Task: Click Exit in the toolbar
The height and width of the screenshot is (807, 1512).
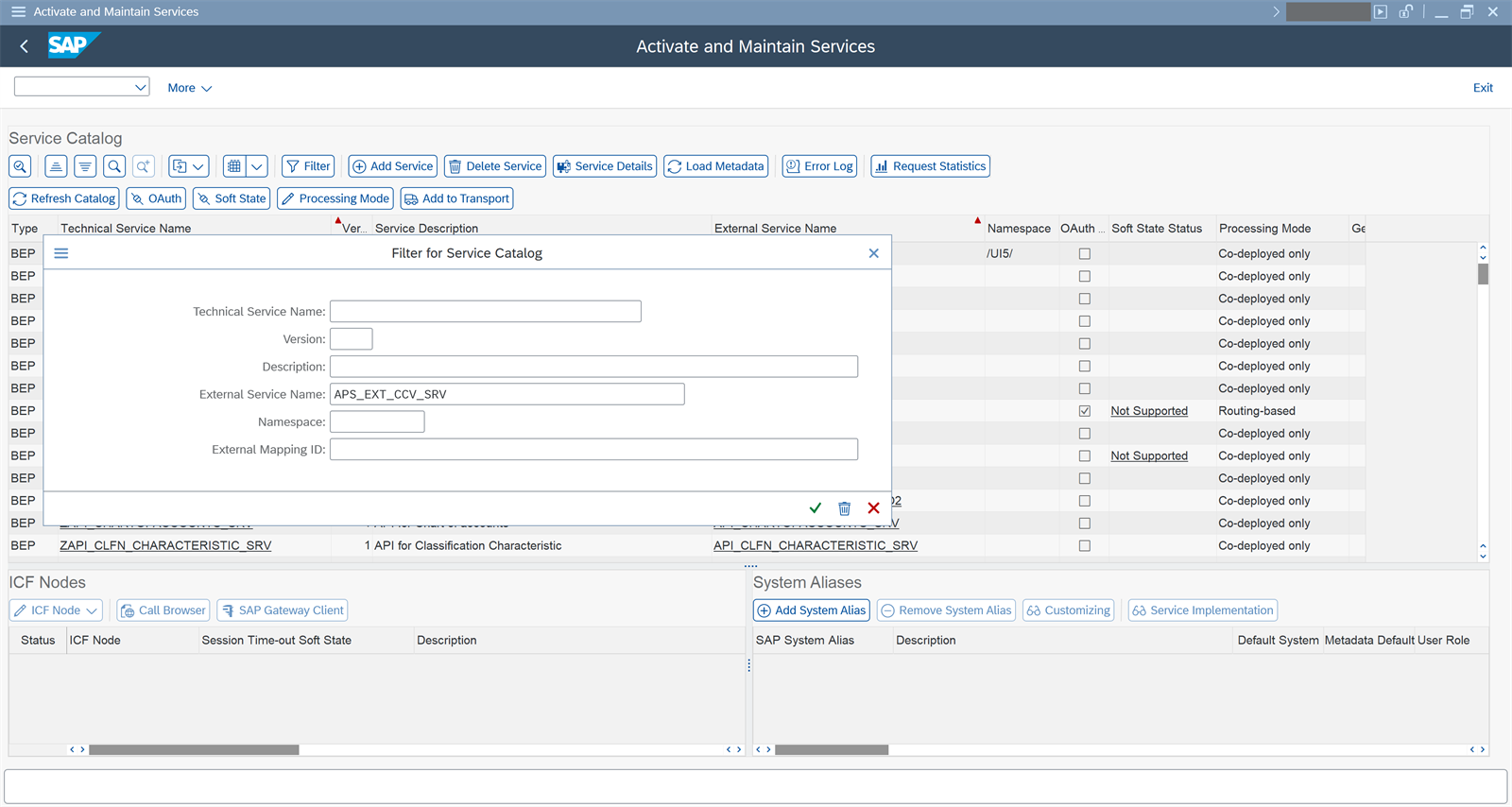Action: pos(1483,88)
